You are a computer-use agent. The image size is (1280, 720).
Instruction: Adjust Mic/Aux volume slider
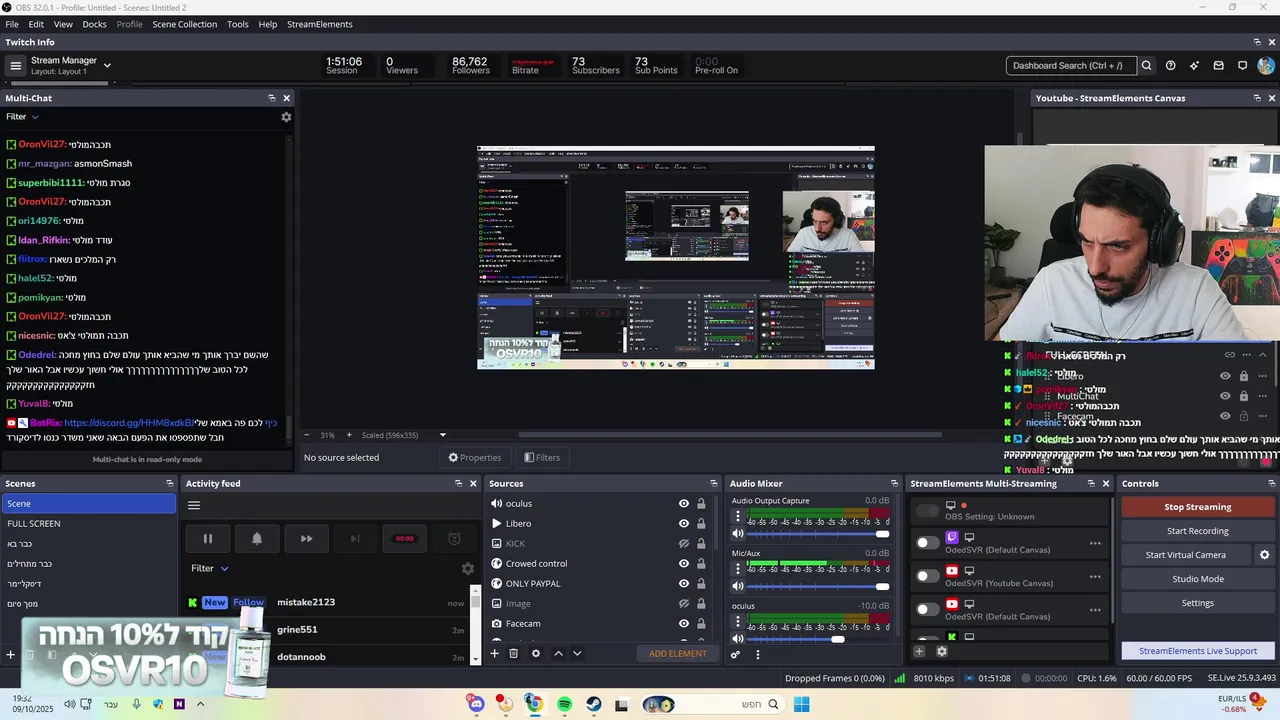click(x=818, y=587)
